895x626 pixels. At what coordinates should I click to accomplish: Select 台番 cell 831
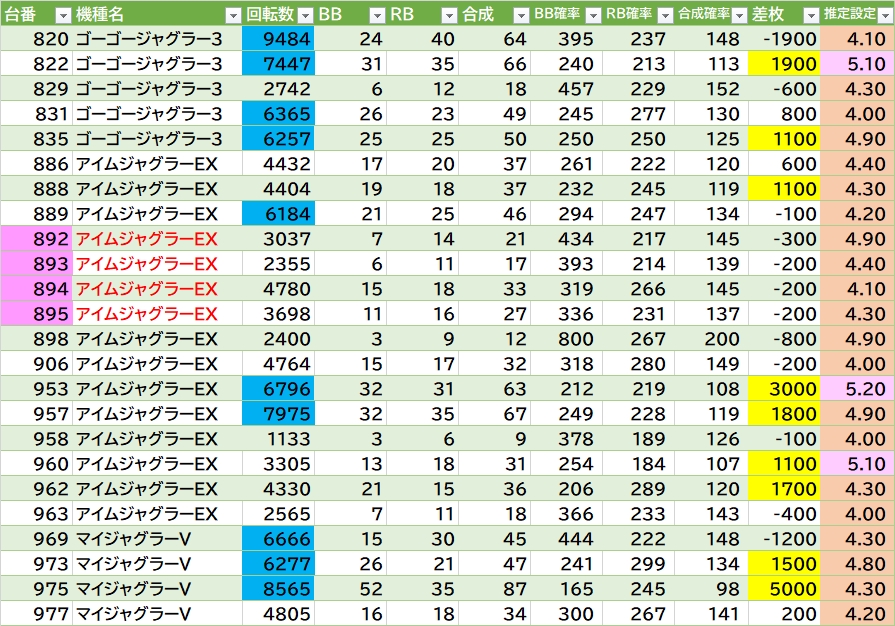[x=36, y=114]
